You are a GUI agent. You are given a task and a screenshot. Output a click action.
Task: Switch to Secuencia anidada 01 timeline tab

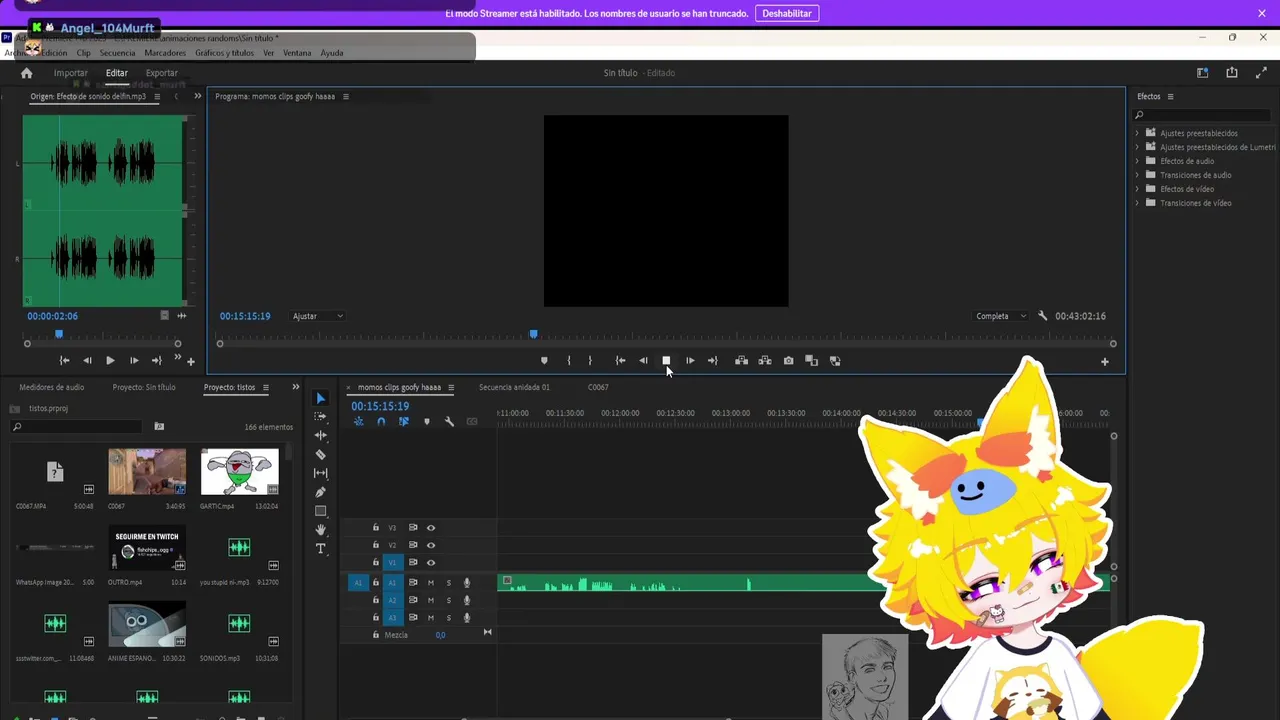[514, 387]
